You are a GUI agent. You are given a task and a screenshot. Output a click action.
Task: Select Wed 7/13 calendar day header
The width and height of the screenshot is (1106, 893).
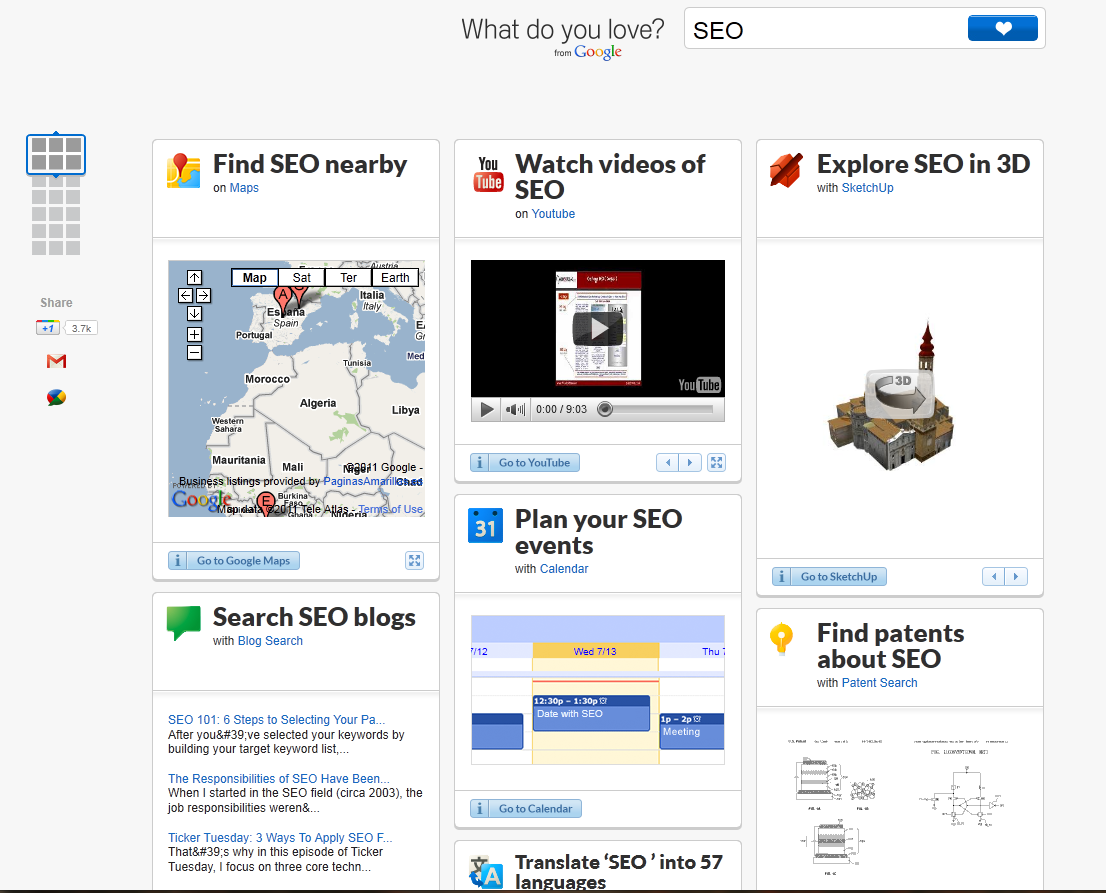pos(595,651)
